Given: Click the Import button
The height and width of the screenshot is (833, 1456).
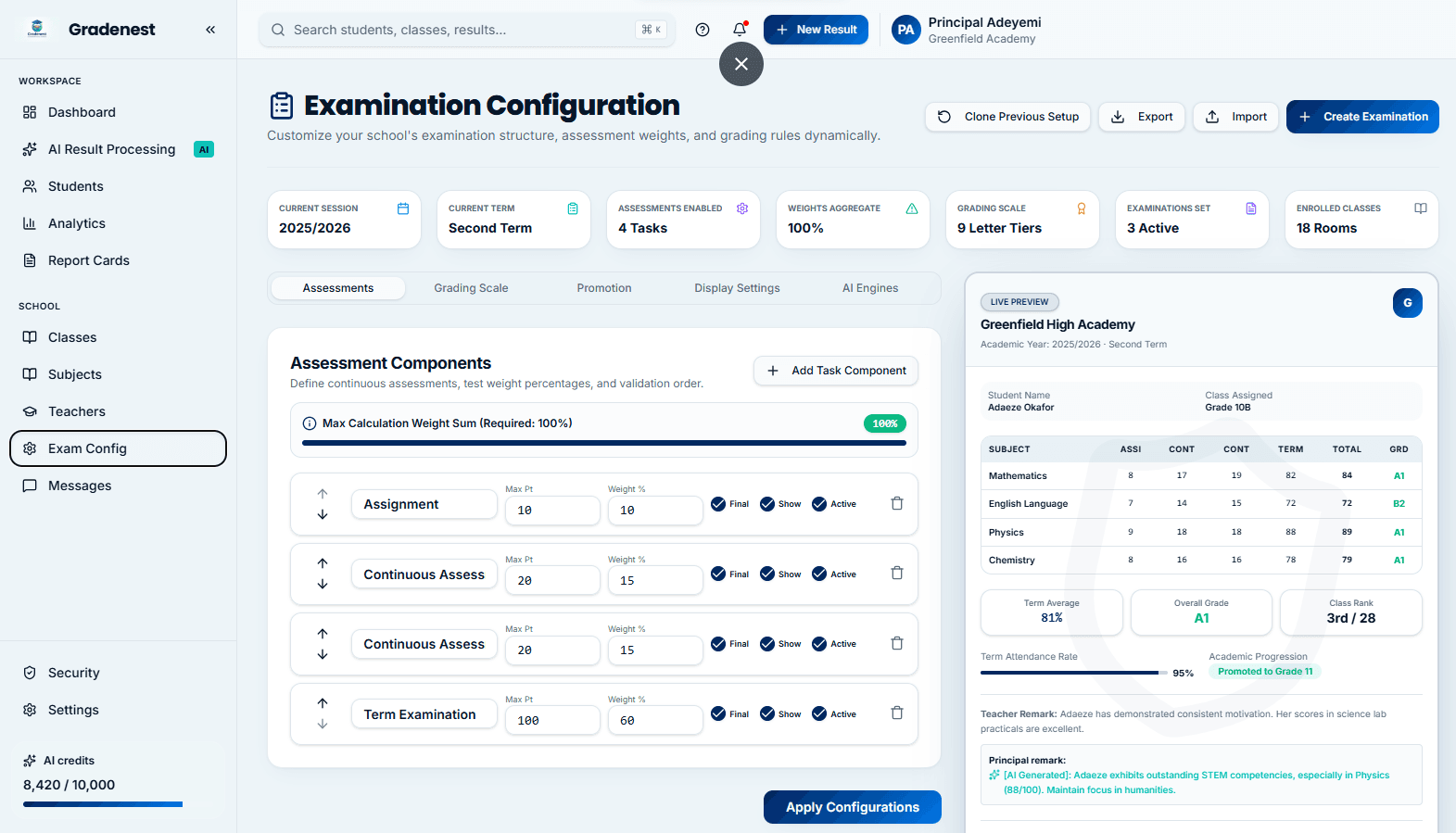Looking at the screenshot, I should (x=1236, y=117).
